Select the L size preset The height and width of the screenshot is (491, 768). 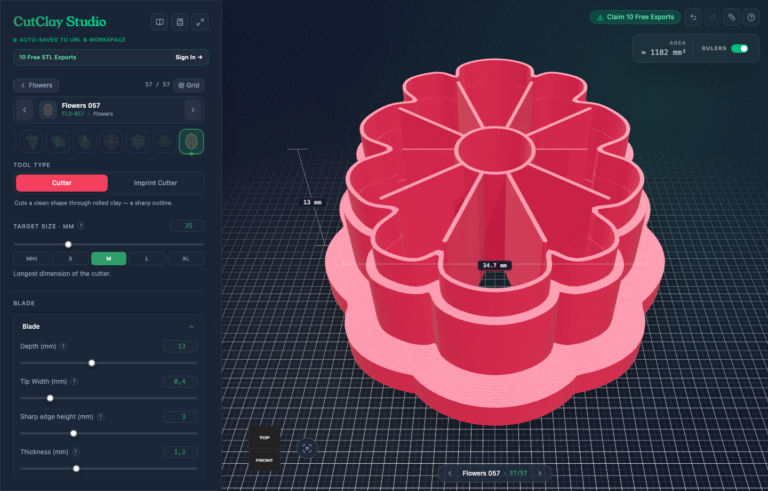click(x=147, y=259)
